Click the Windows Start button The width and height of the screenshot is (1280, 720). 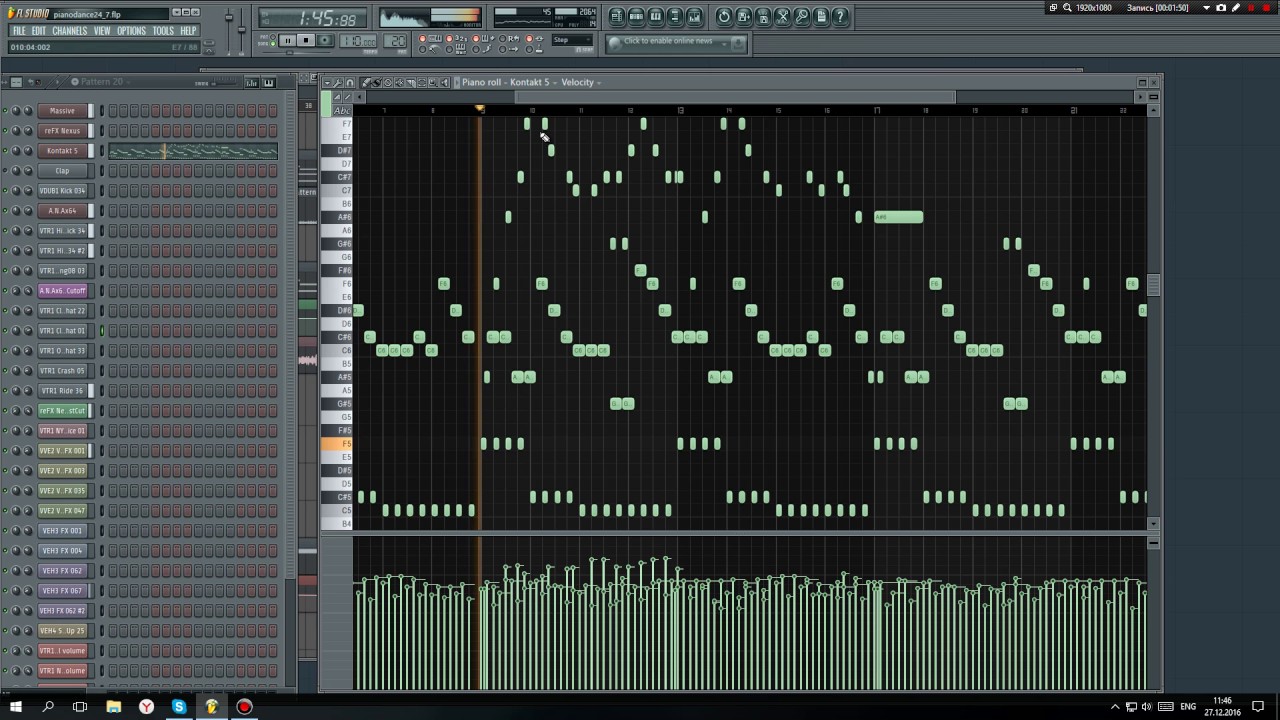pos(16,707)
